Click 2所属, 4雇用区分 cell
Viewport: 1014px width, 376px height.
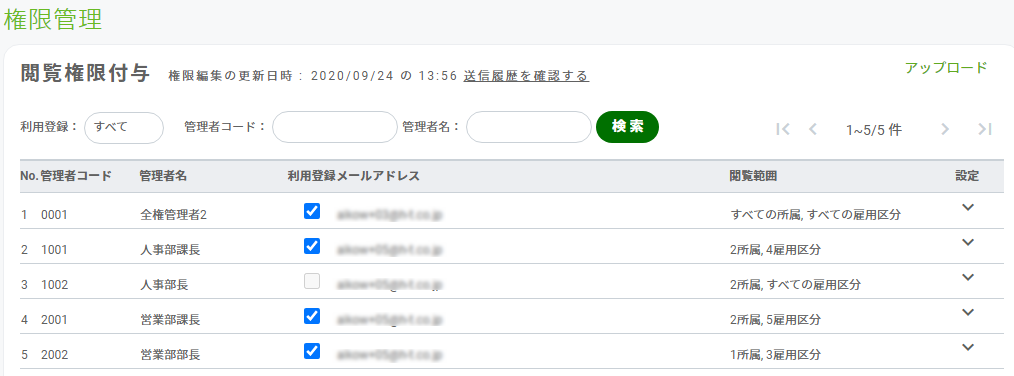coord(775,250)
